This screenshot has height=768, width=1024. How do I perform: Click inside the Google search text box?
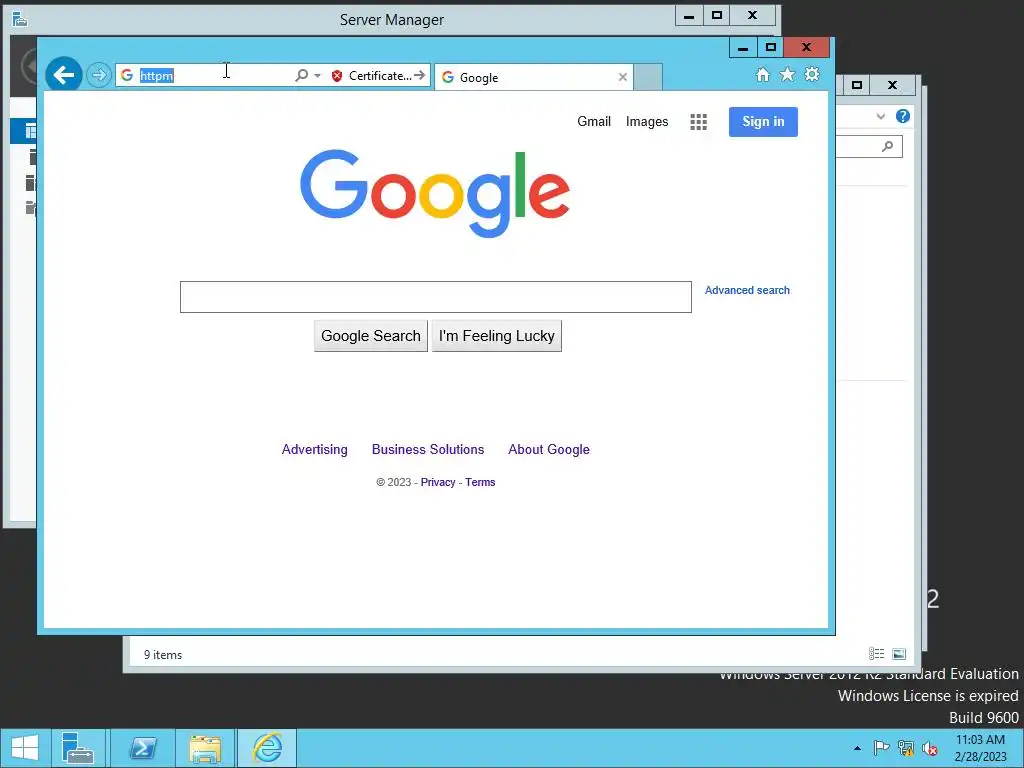[x=436, y=297]
